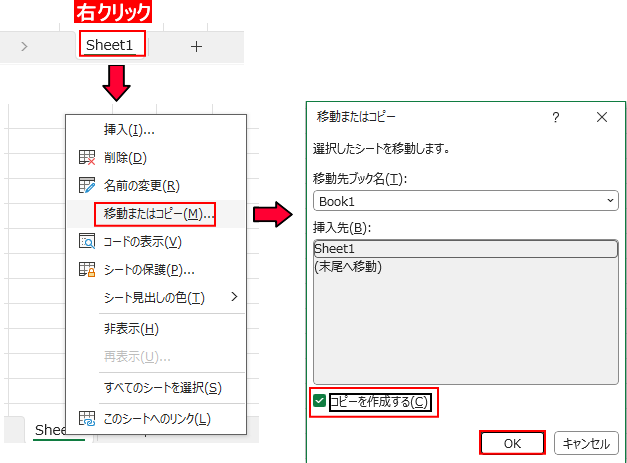Open シート見出しの色(T) menu entry

click(x=154, y=297)
